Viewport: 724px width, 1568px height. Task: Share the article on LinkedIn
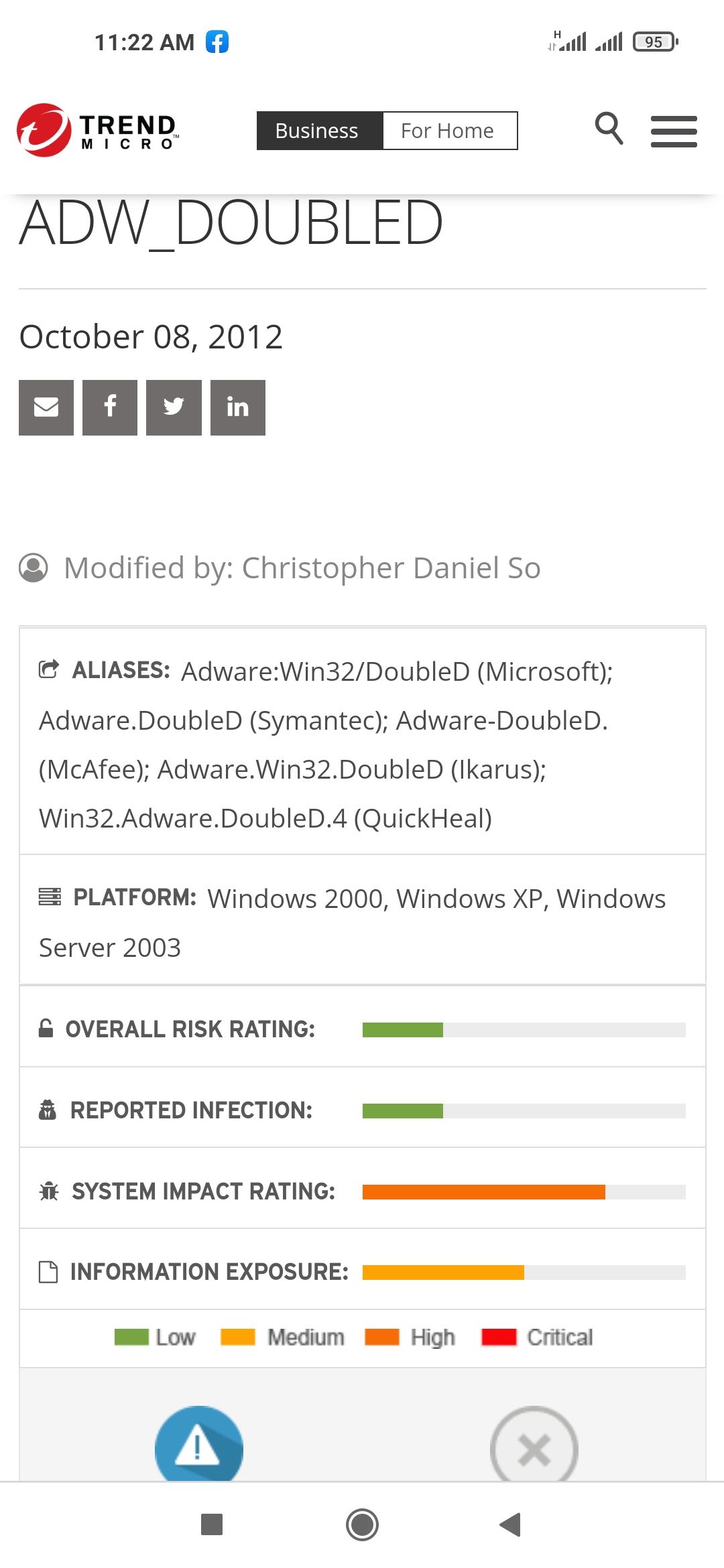coord(237,407)
